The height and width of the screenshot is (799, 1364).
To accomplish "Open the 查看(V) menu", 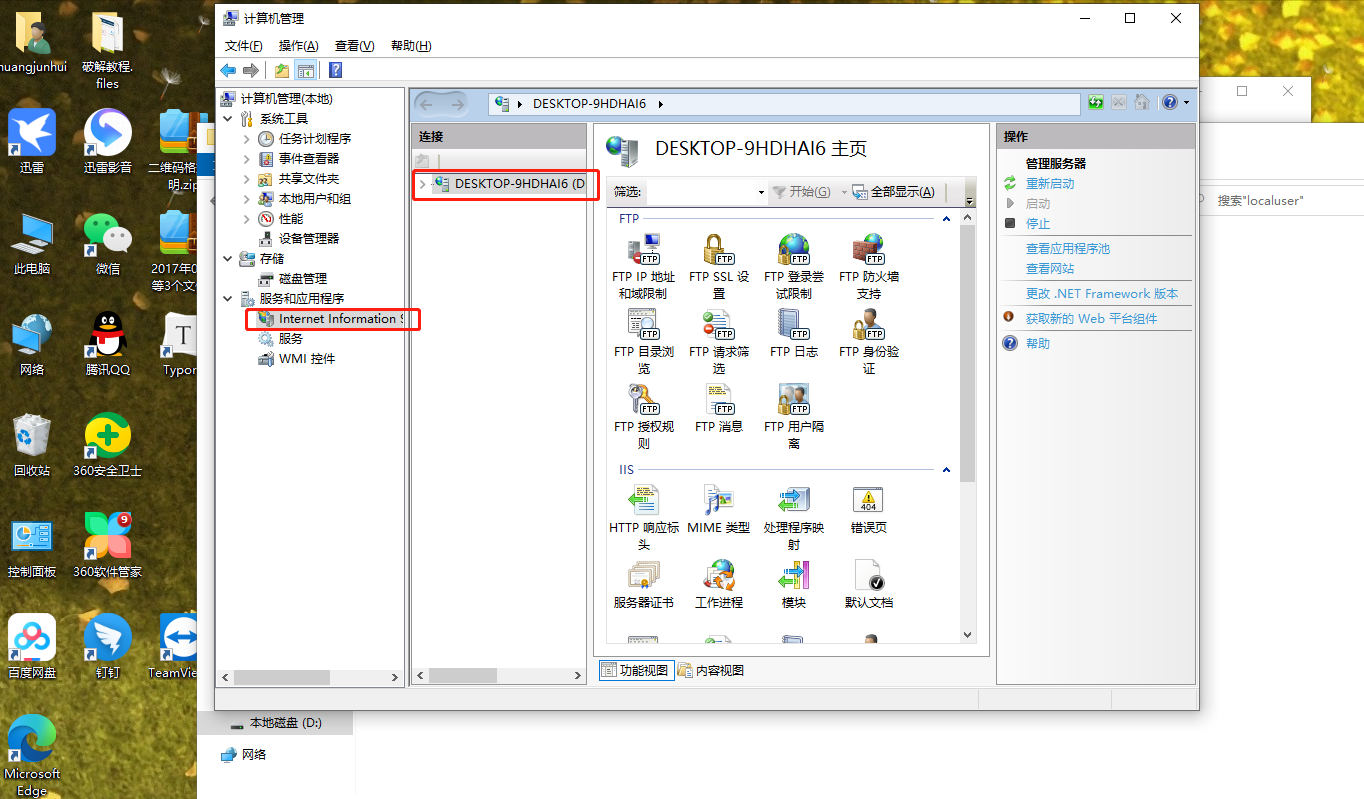I will 354,46.
